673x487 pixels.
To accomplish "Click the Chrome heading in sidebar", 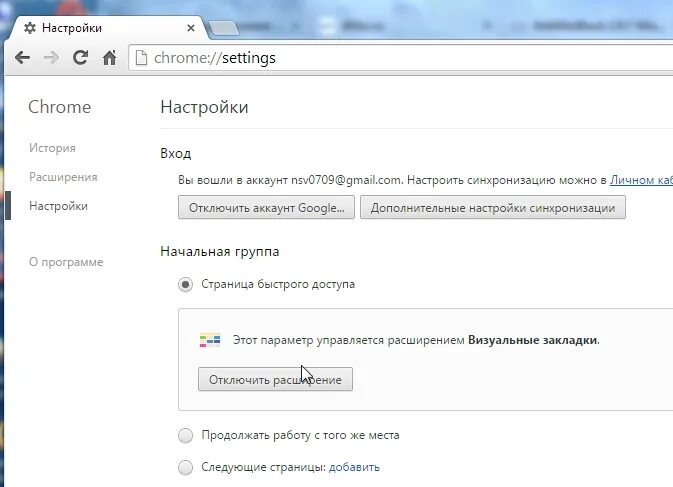I will pos(60,107).
